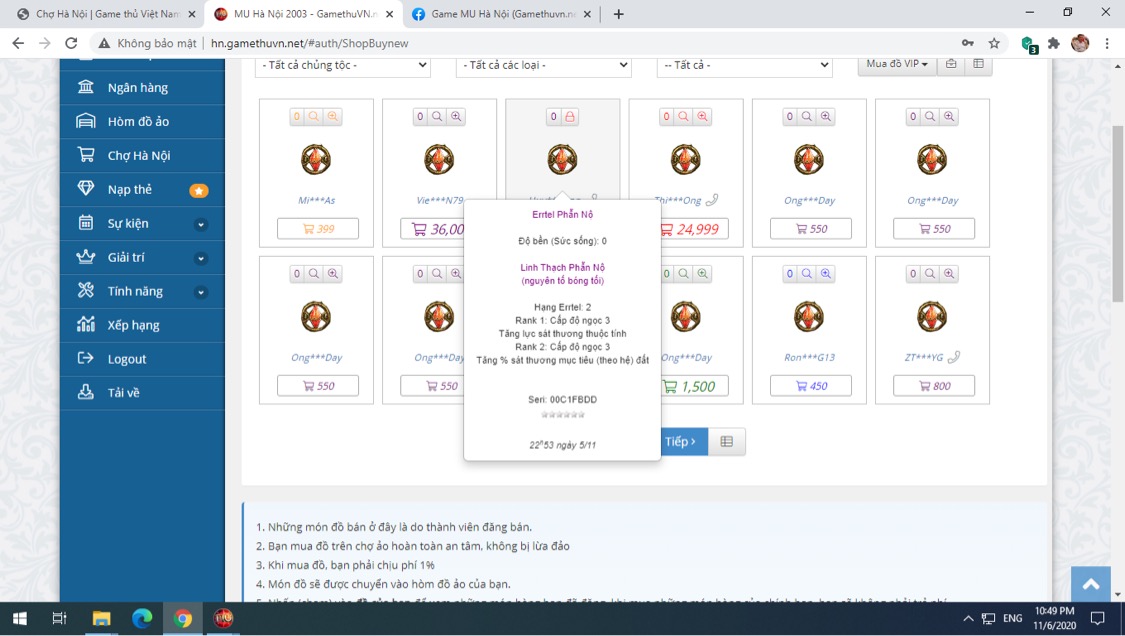Click the table view icon beside Tiếp

(727, 442)
